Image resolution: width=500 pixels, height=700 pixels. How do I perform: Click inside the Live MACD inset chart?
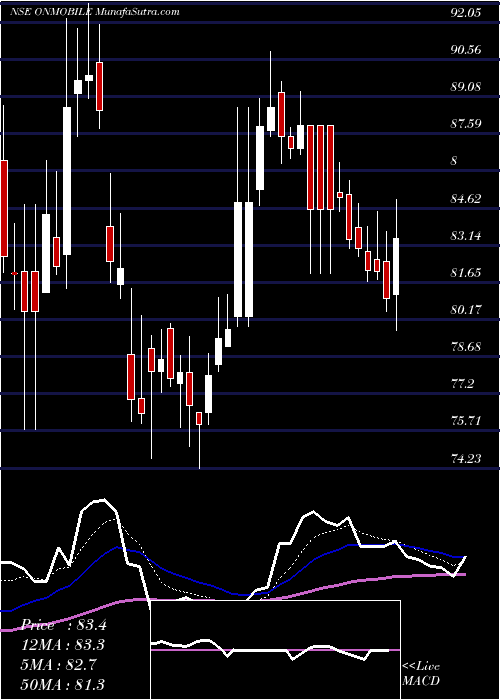[275, 650]
